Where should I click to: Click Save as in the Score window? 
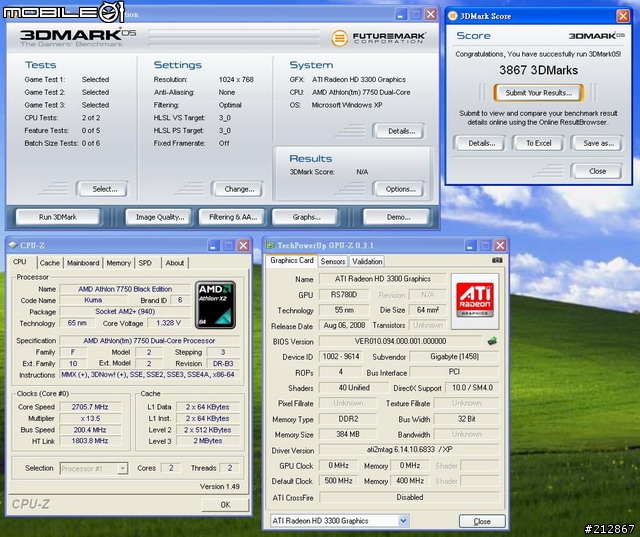tap(598, 143)
